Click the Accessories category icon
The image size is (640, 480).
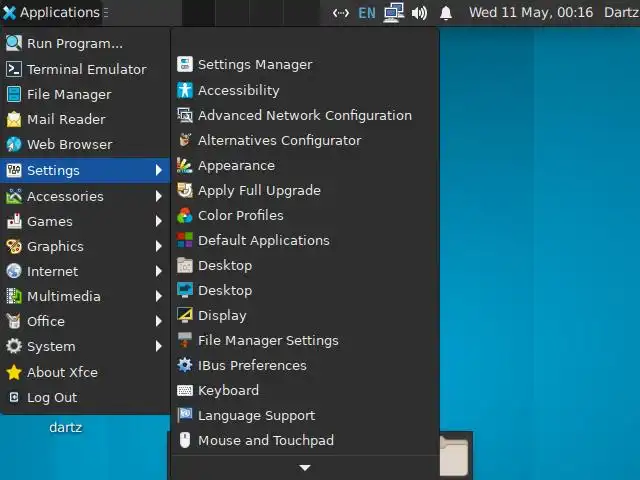point(14,196)
